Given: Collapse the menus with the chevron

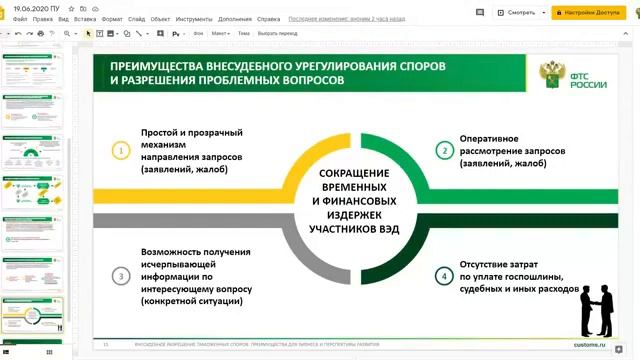Looking at the screenshot, I should (626, 33).
